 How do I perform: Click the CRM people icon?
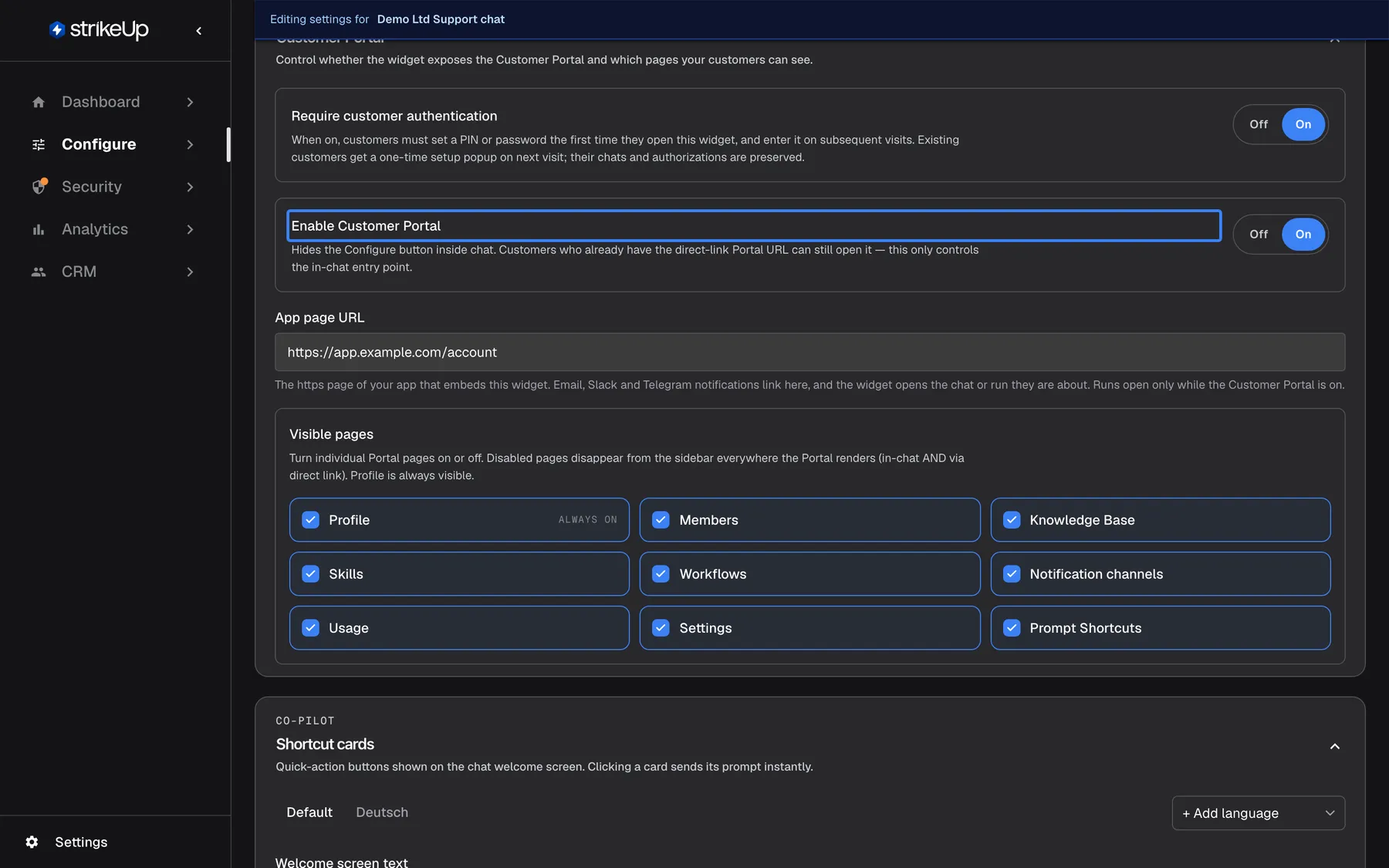click(39, 272)
